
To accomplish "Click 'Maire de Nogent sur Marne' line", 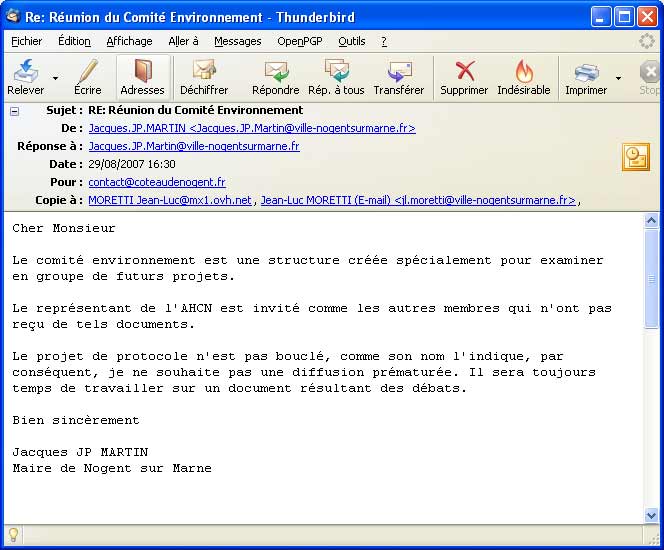I will click(112, 468).
